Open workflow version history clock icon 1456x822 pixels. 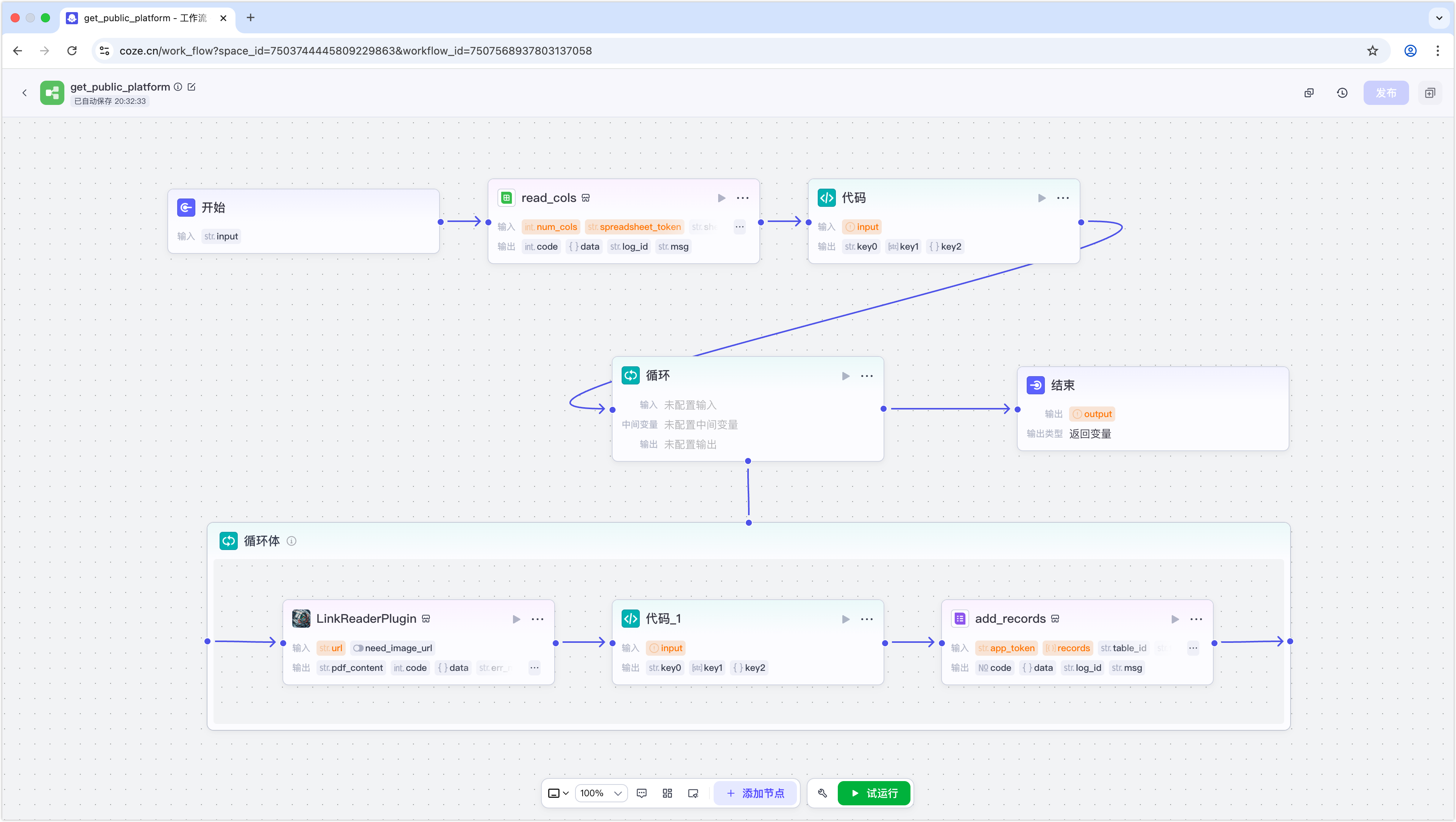[x=1342, y=93]
